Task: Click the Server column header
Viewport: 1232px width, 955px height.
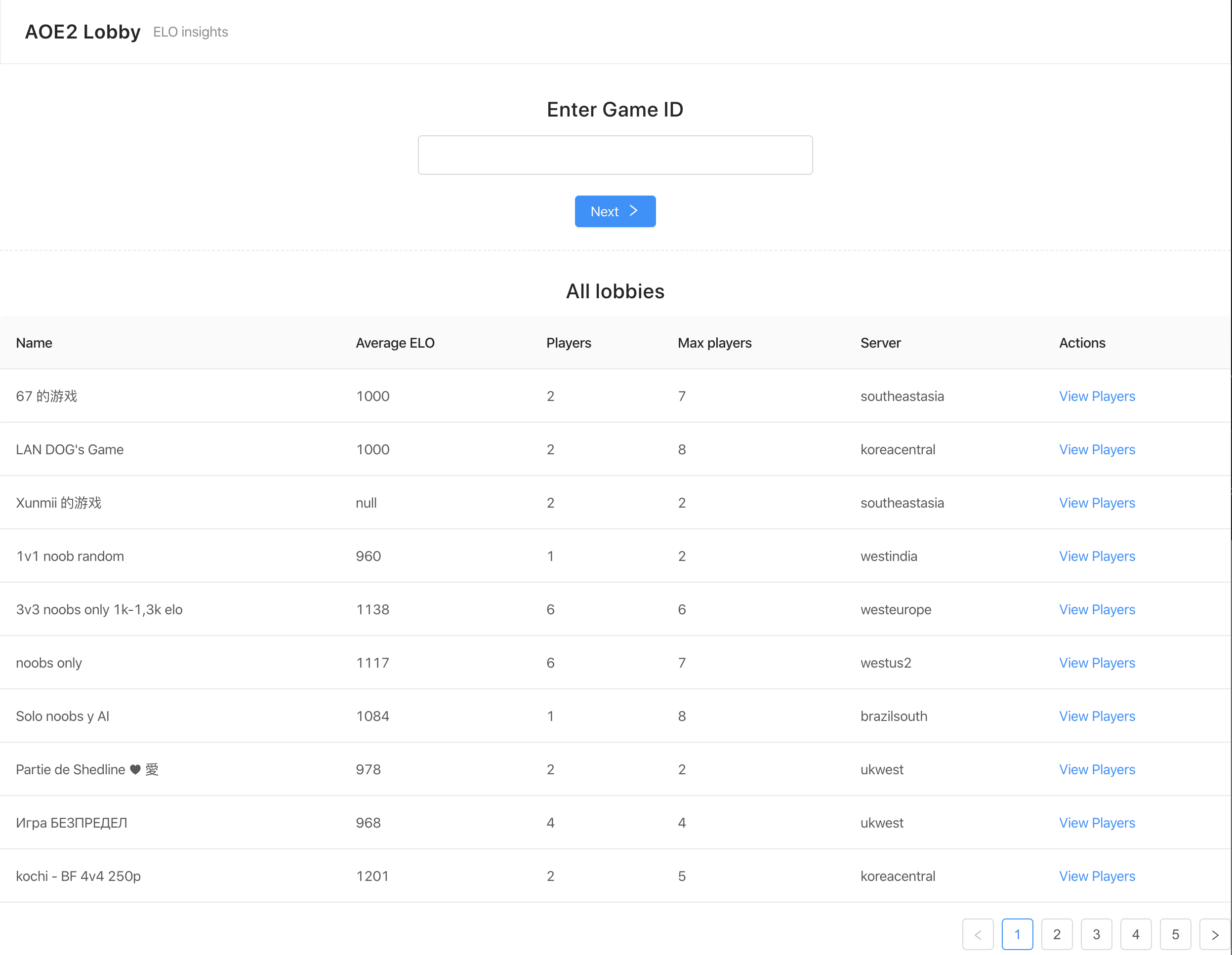Action: pos(880,343)
